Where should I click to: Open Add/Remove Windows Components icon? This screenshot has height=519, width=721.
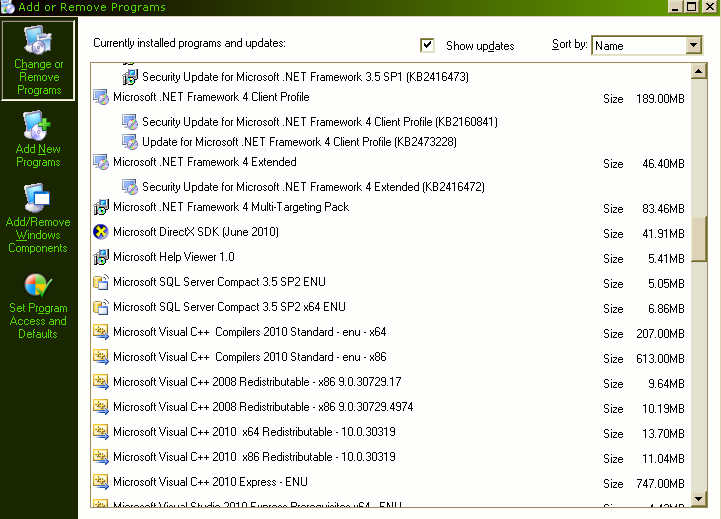(x=36, y=198)
